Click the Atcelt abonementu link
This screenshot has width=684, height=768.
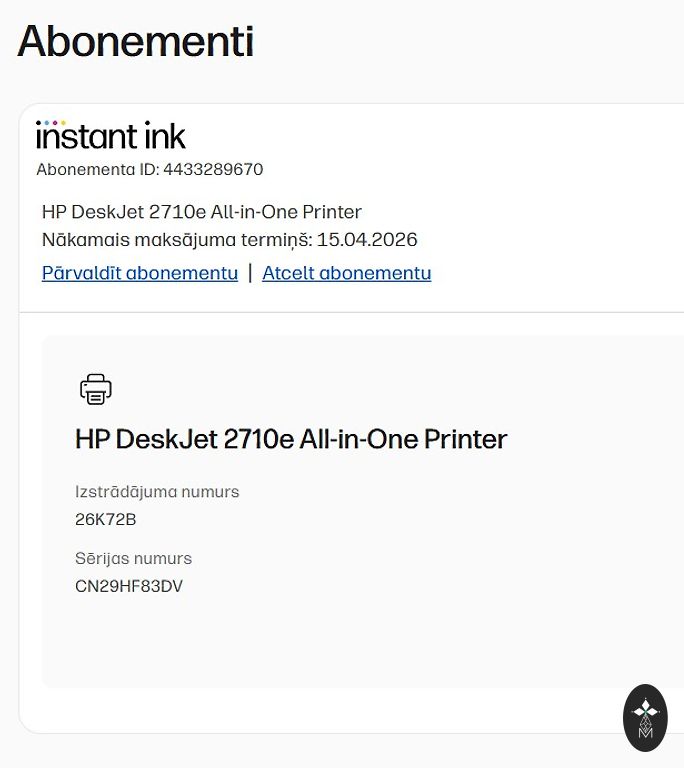point(346,273)
